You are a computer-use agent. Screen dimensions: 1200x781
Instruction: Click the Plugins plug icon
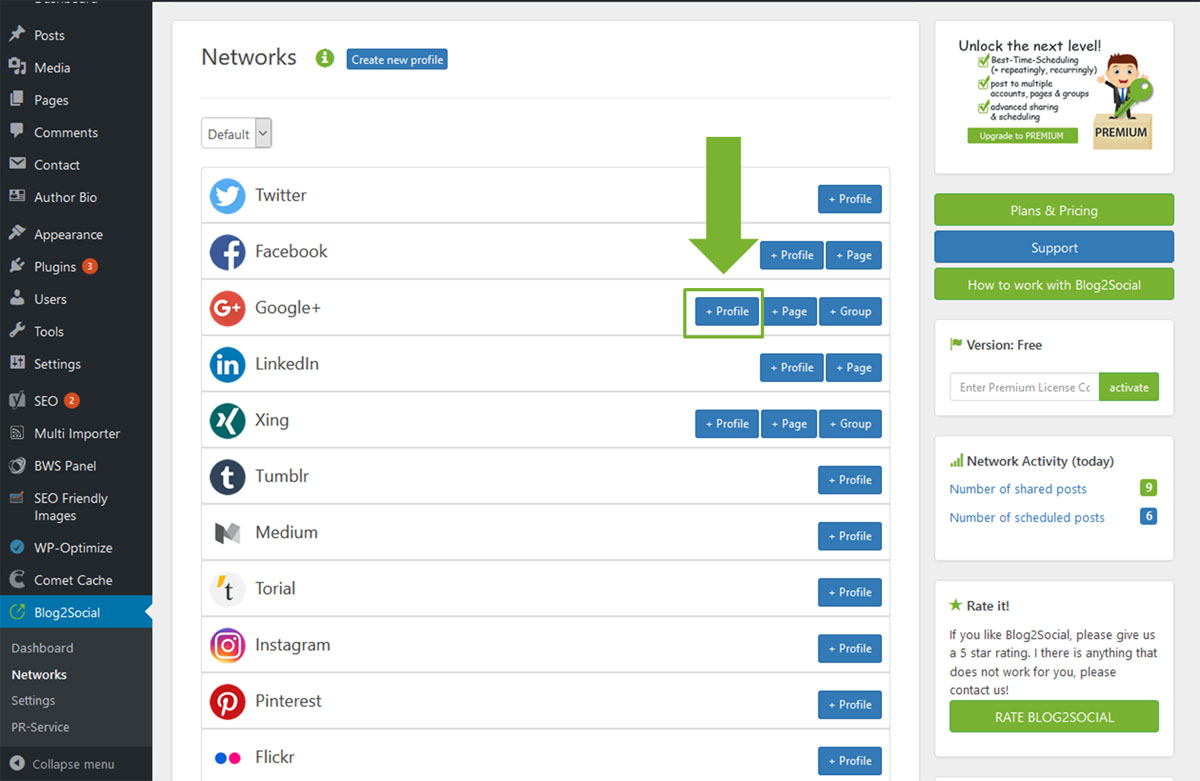17,267
